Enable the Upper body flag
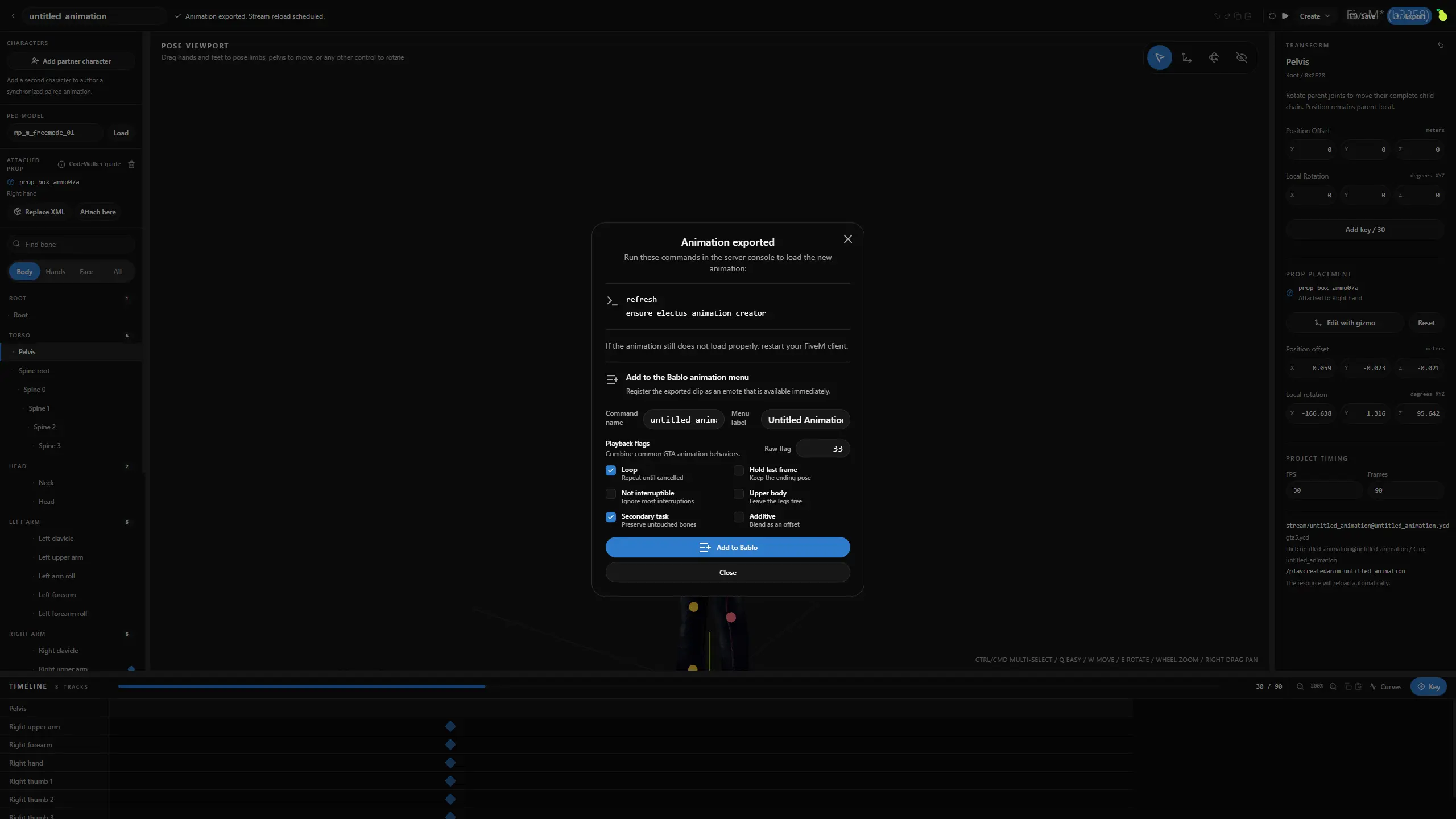Image resolution: width=1456 pixels, height=819 pixels. [739, 494]
